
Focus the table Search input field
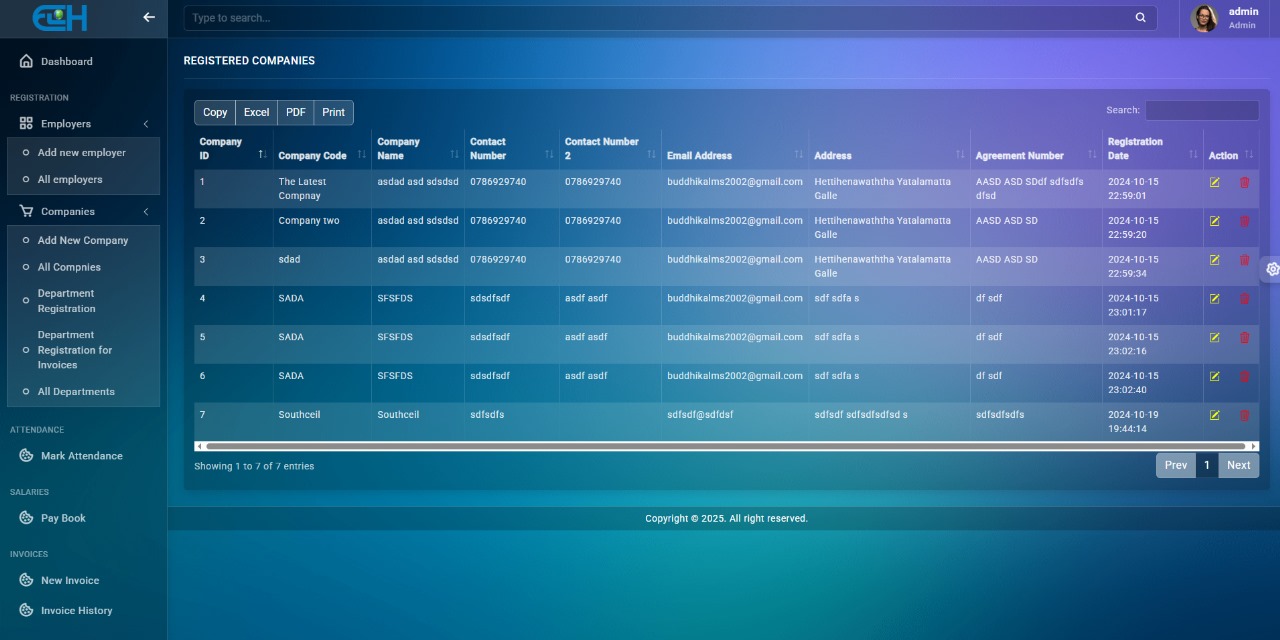[x=1201, y=110]
